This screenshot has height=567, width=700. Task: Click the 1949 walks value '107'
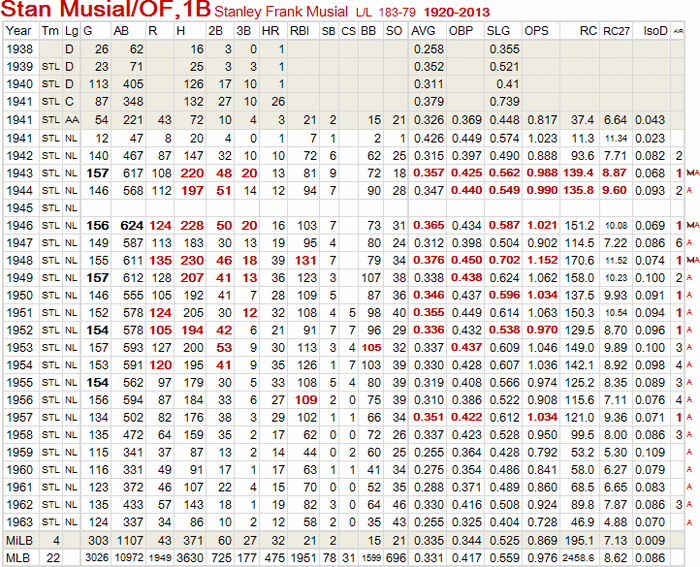point(371,278)
